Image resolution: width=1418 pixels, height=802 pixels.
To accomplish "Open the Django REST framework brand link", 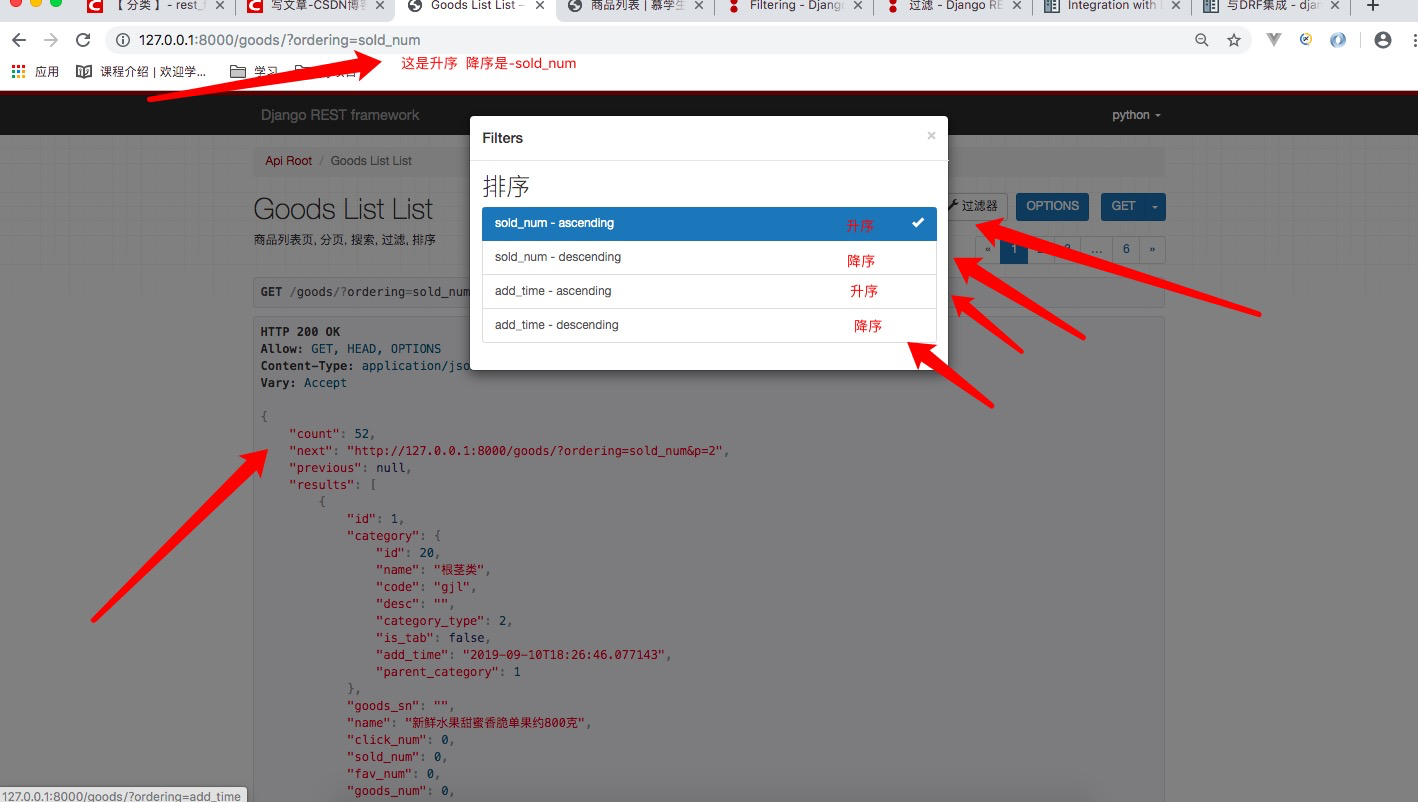I will pos(340,115).
